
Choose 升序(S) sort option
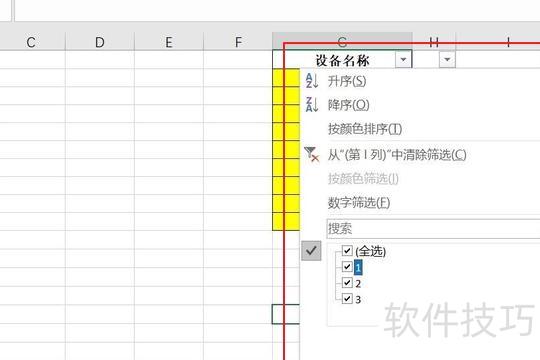[x=347, y=81]
